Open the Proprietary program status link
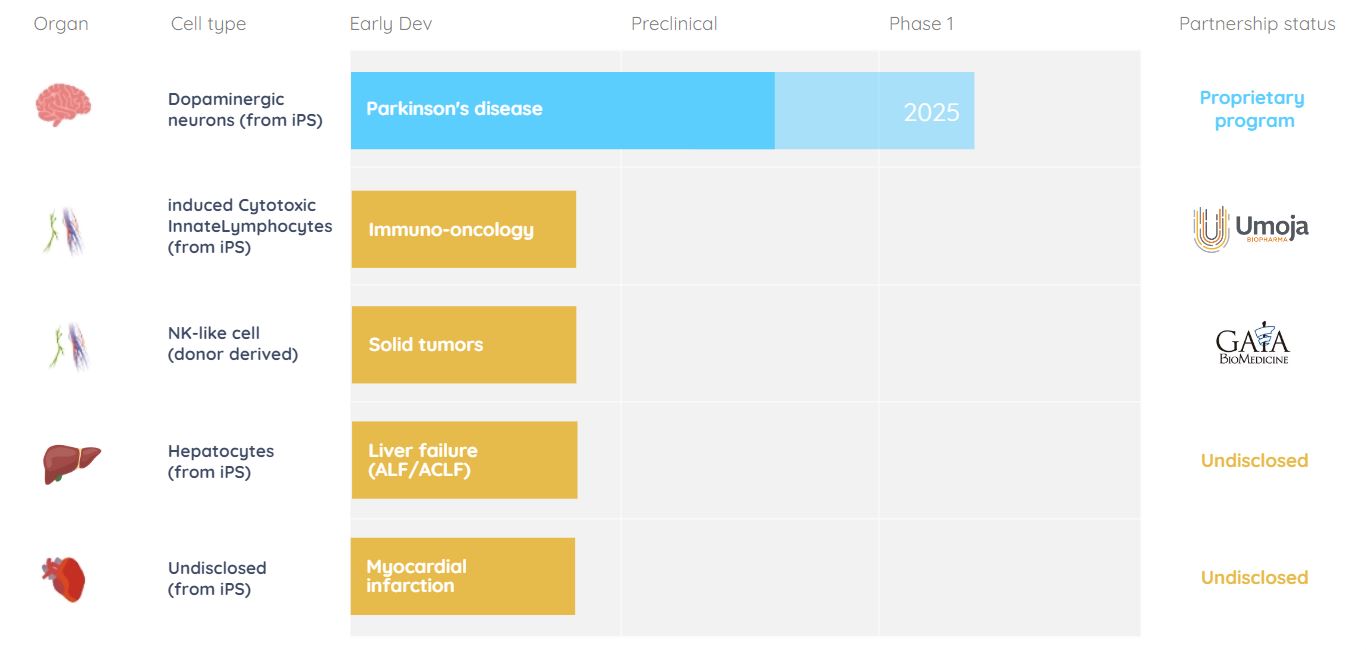 1252,109
